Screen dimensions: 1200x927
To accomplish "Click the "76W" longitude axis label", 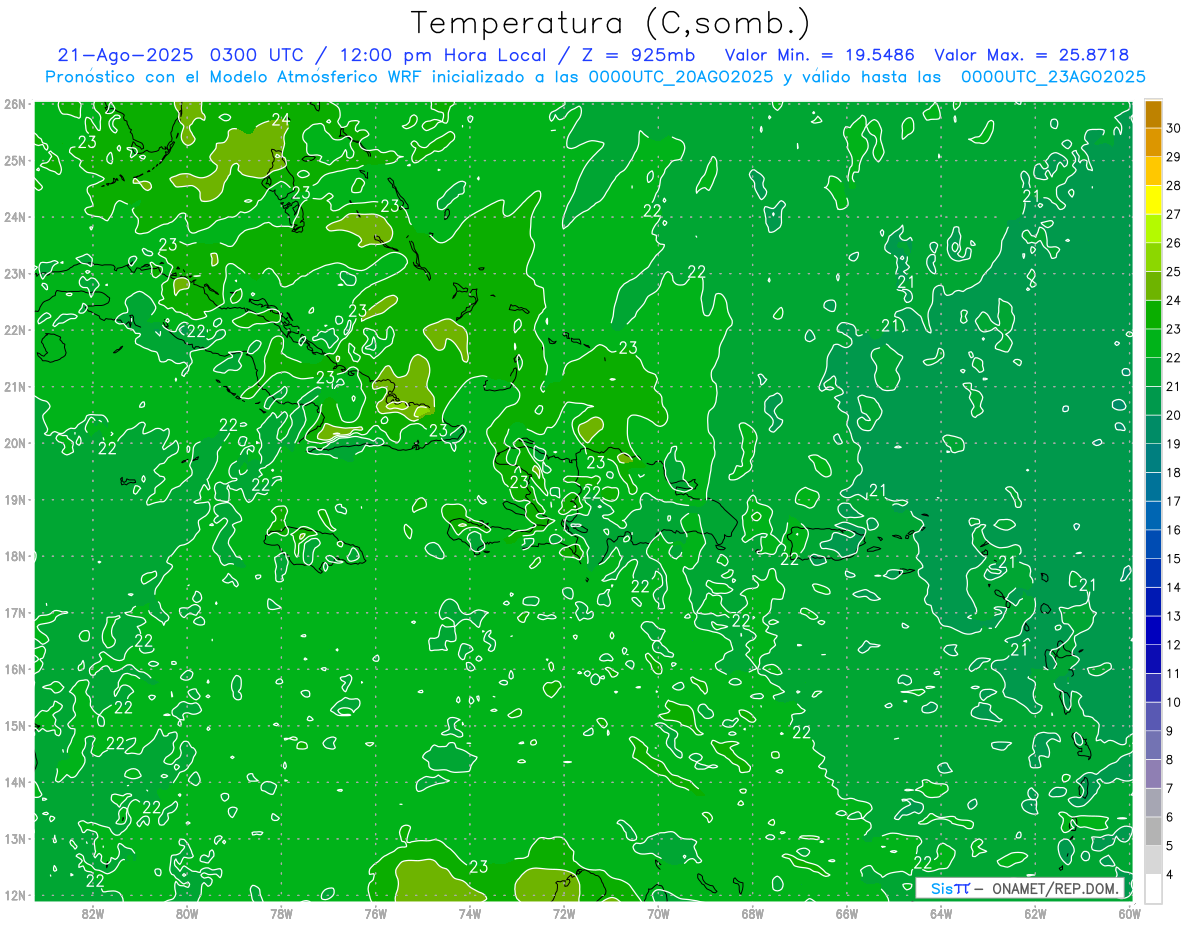I will [x=376, y=913].
